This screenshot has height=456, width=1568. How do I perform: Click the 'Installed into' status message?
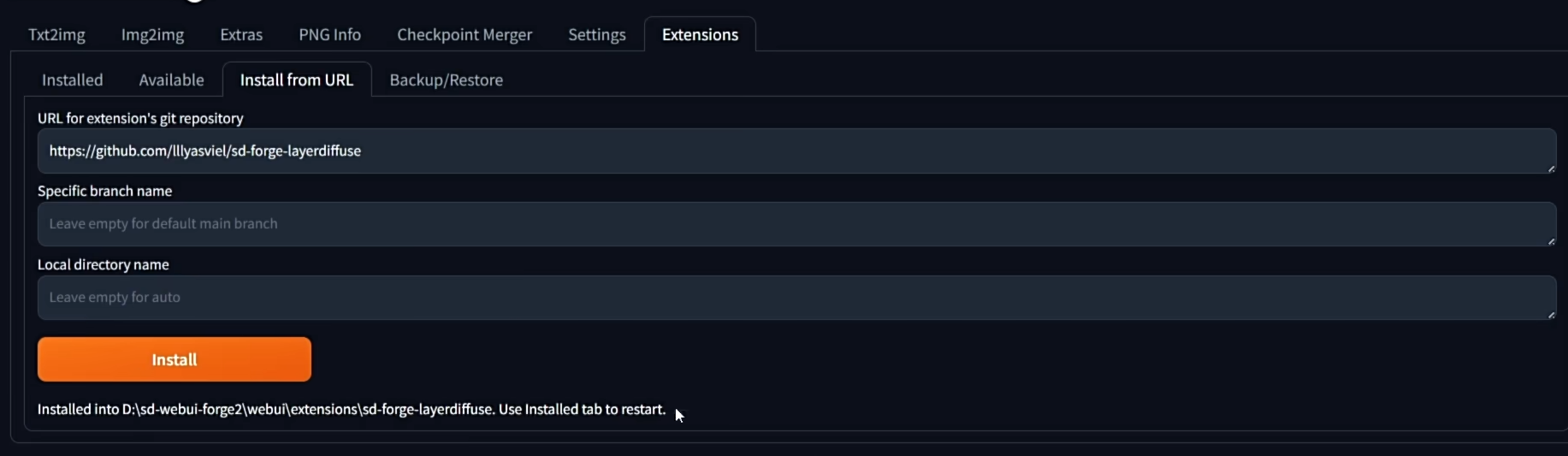tap(351, 410)
